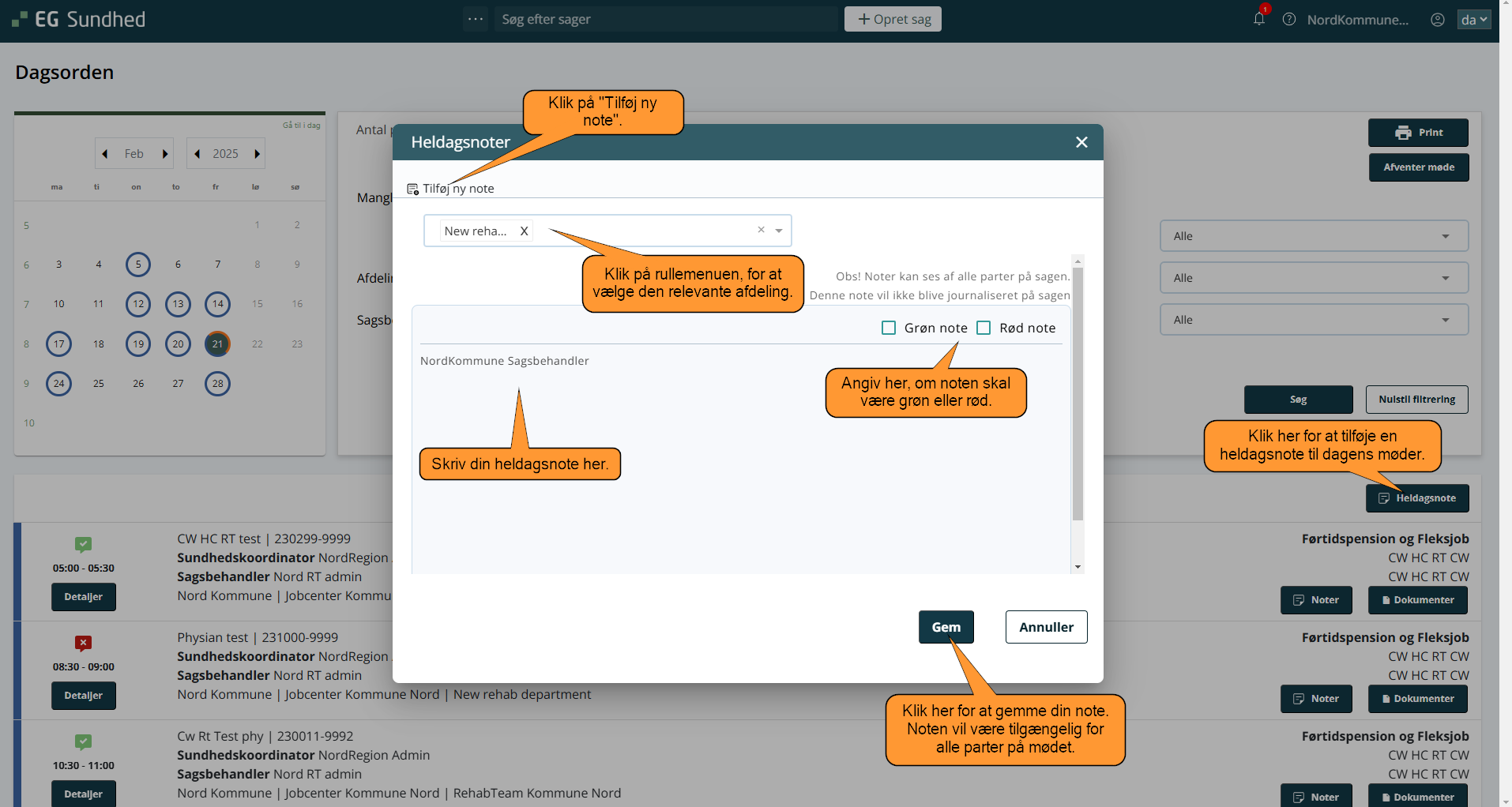
Task: Select calendar day 21
Action: click(x=217, y=343)
